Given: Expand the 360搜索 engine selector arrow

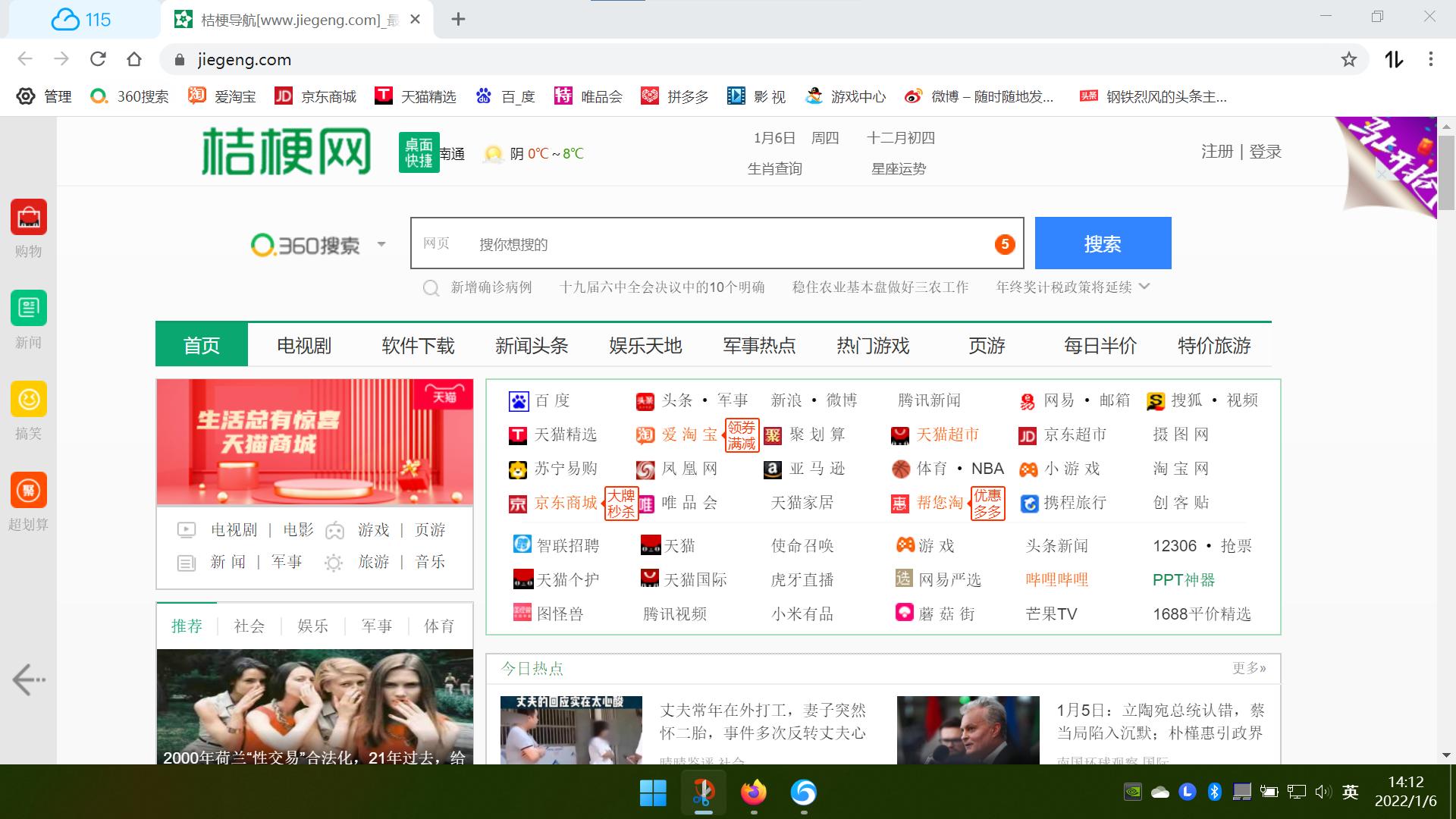Looking at the screenshot, I should pos(382,244).
